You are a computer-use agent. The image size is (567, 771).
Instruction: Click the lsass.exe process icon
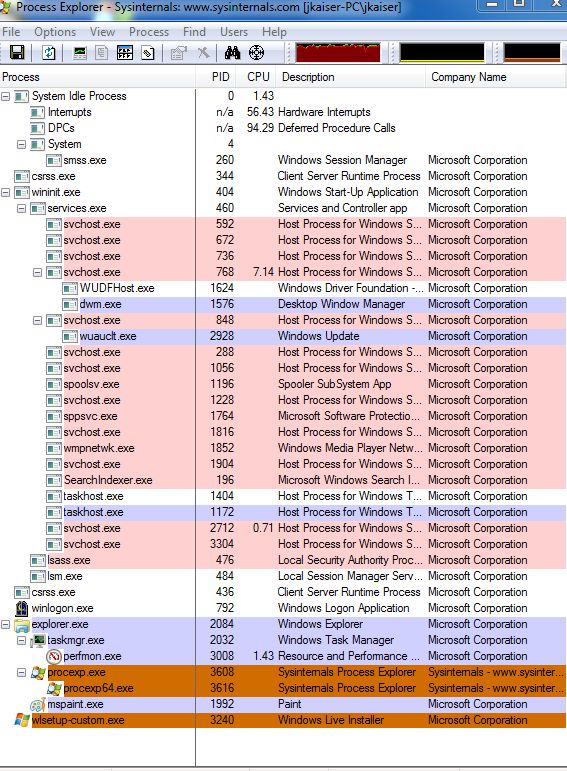pyautogui.click(x=38, y=561)
